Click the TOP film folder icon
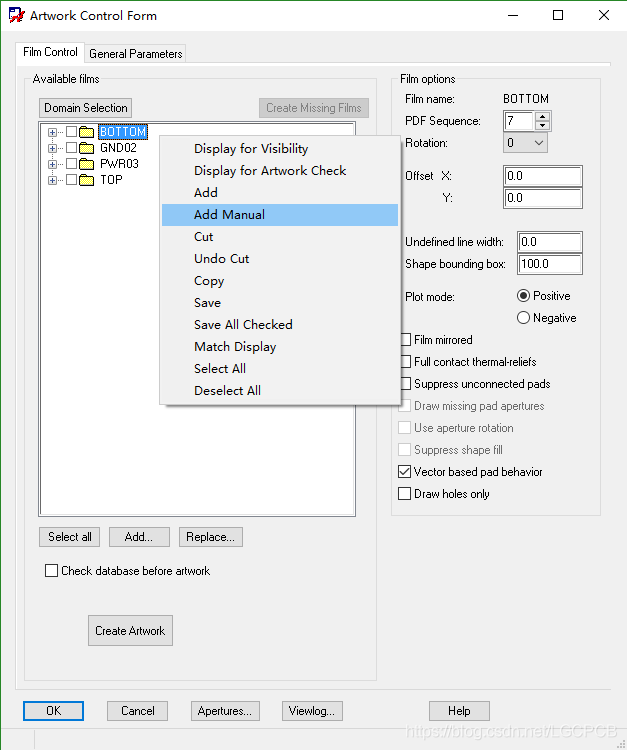Screen dimensions: 627x750 (x=87, y=180)
